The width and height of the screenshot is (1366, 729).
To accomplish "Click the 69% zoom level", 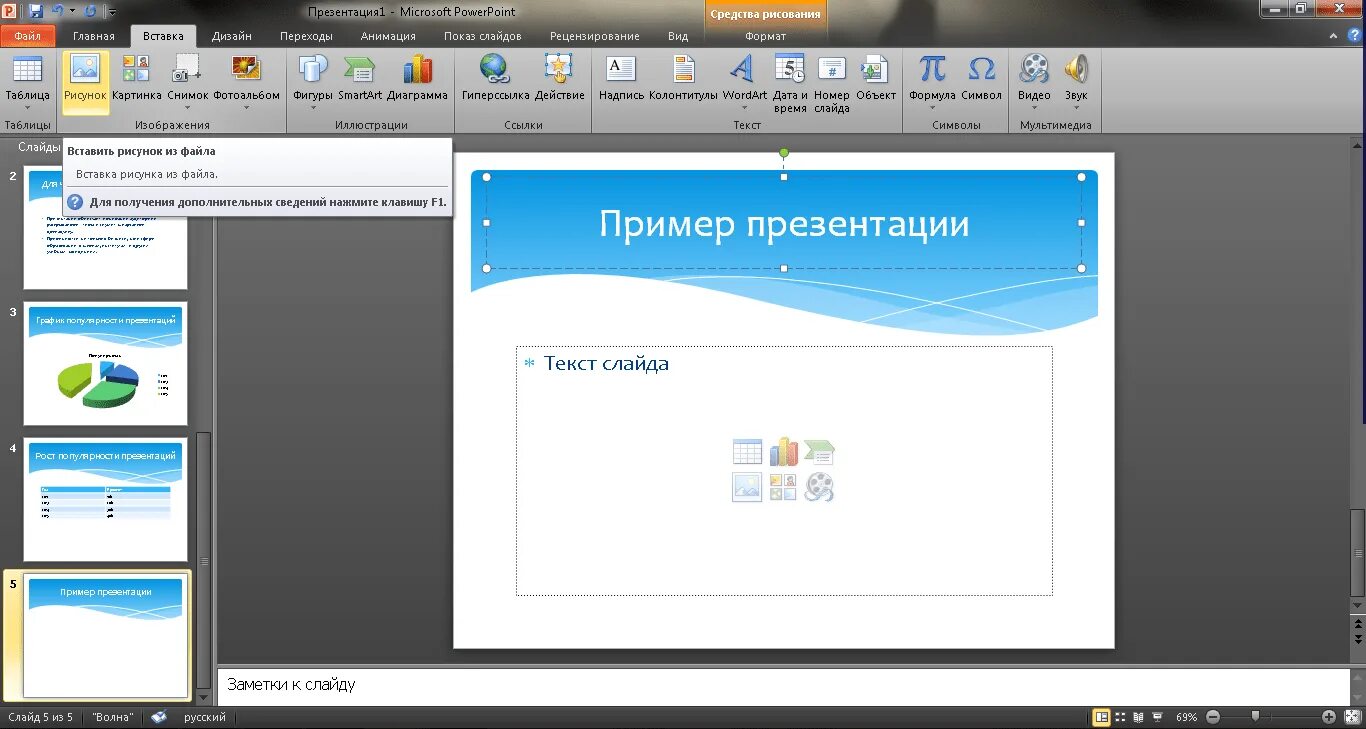I will [1187, 717].
